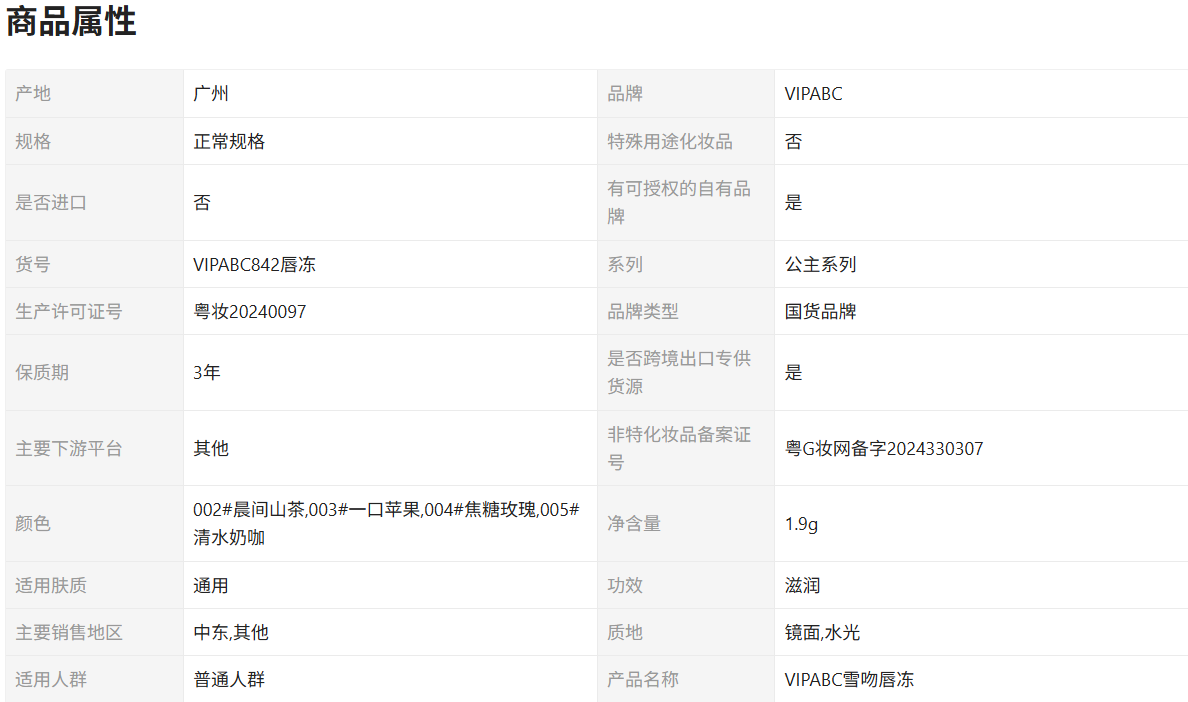Screen dimensions: 1188x702
Task: Click the 是否跨境出口专供货源 label
Action: [x=679, y=373]
